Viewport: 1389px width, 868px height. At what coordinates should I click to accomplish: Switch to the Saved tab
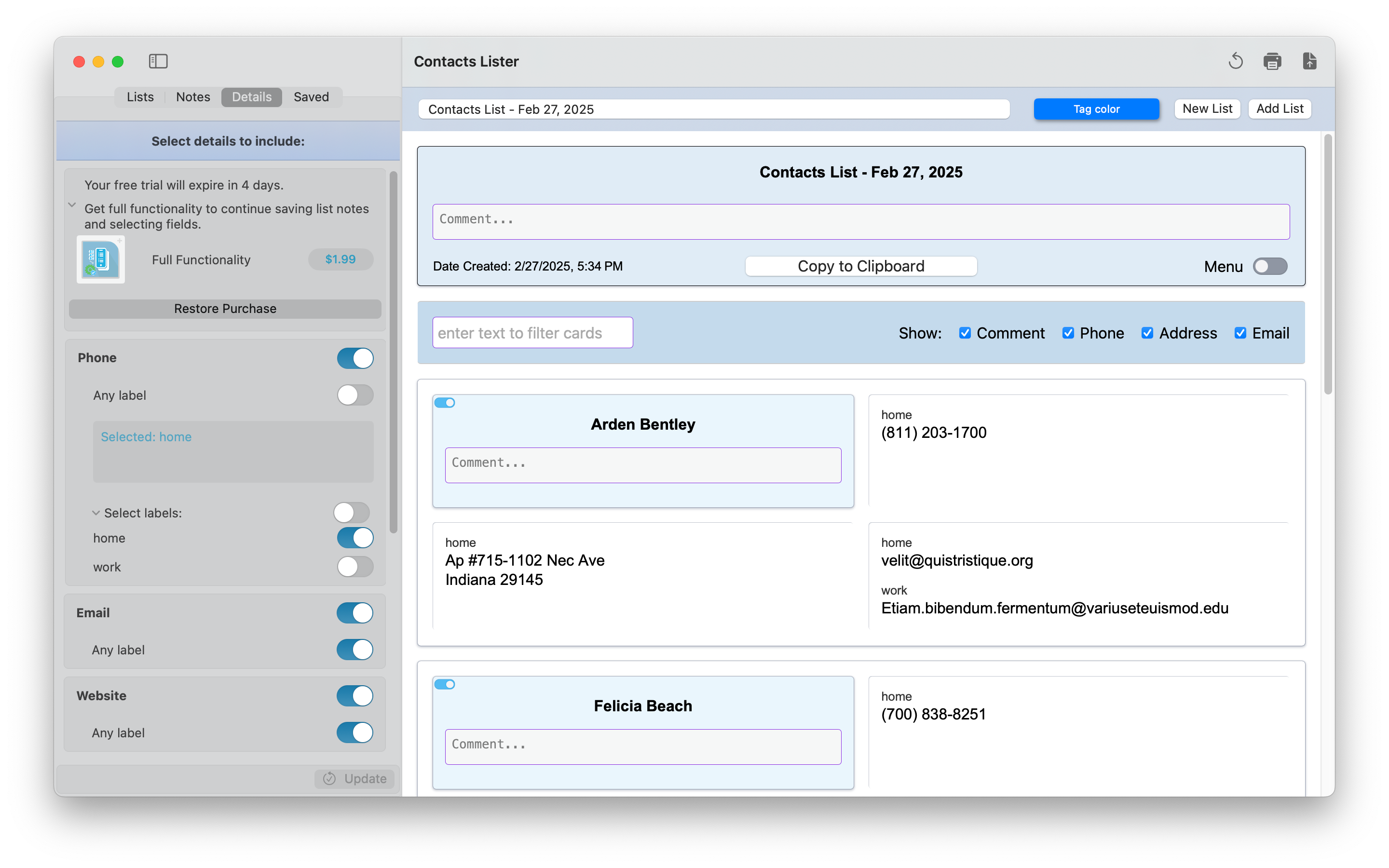pyautogui.click(x=311, y=97)
